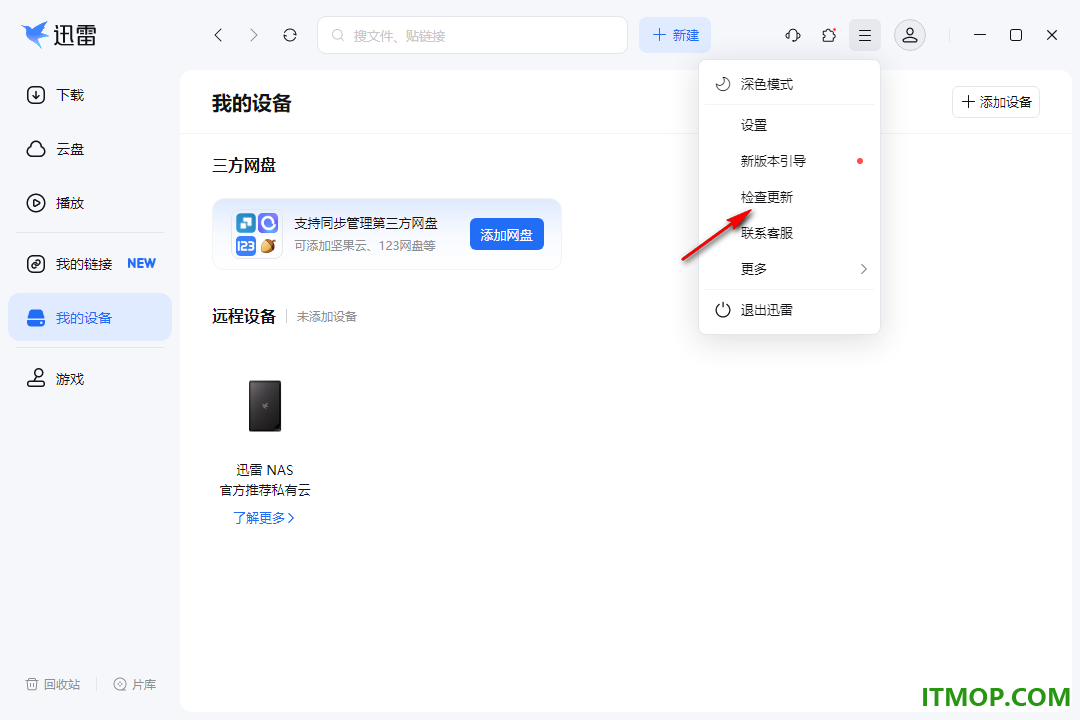The image size is (1080, 720).
Task: Open 片库 at the bottom
Action: point(135,684)
